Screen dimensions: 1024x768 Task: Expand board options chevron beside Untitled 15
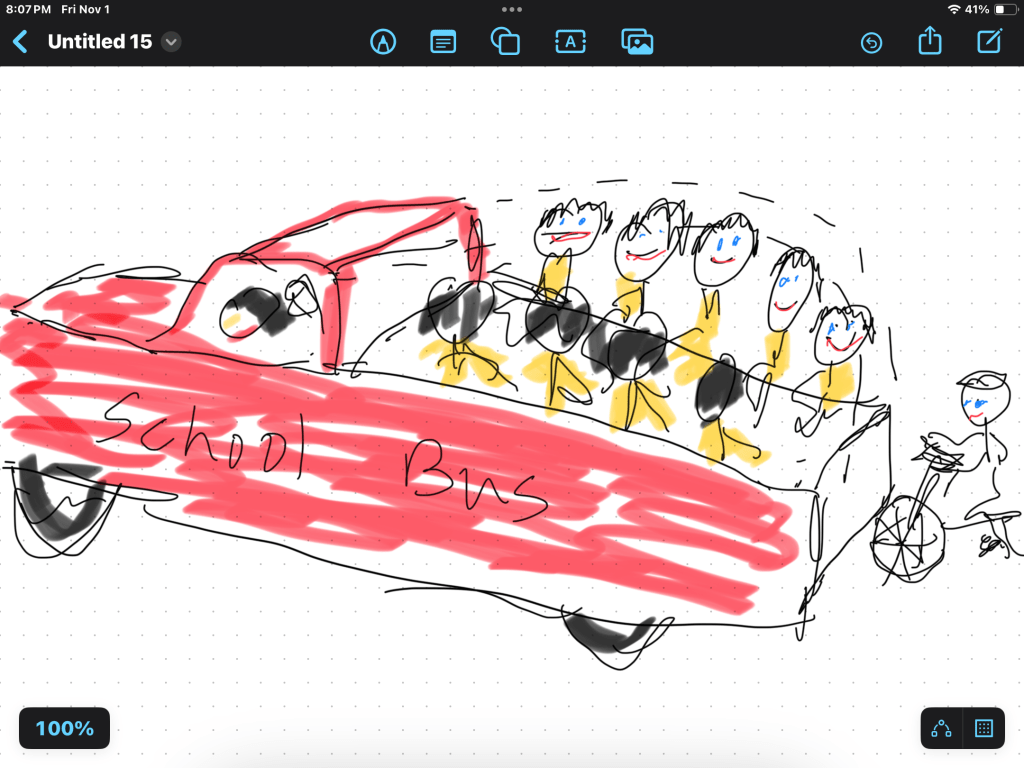(171, 42)
